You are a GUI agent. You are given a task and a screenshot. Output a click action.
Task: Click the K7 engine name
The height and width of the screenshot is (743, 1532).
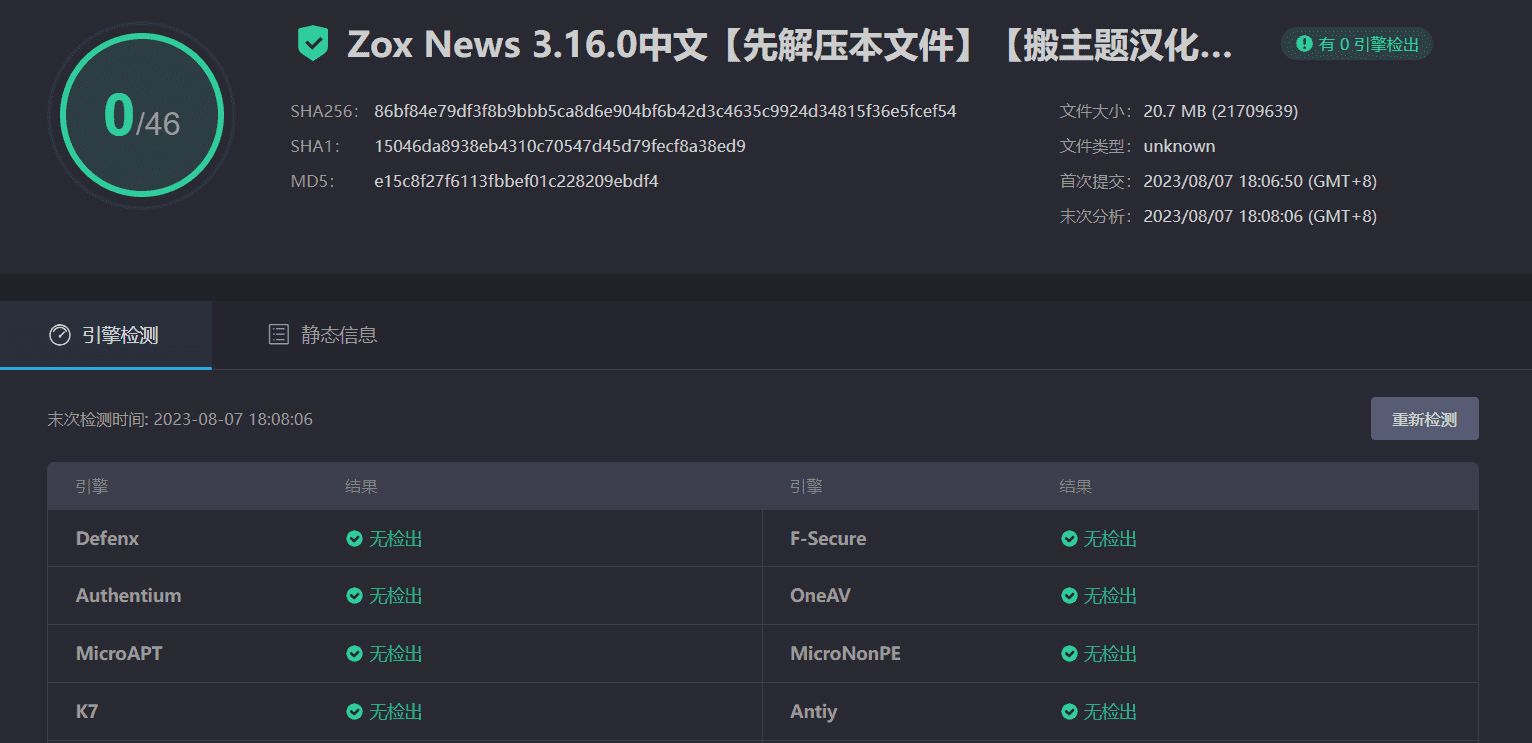coord(87,712)
